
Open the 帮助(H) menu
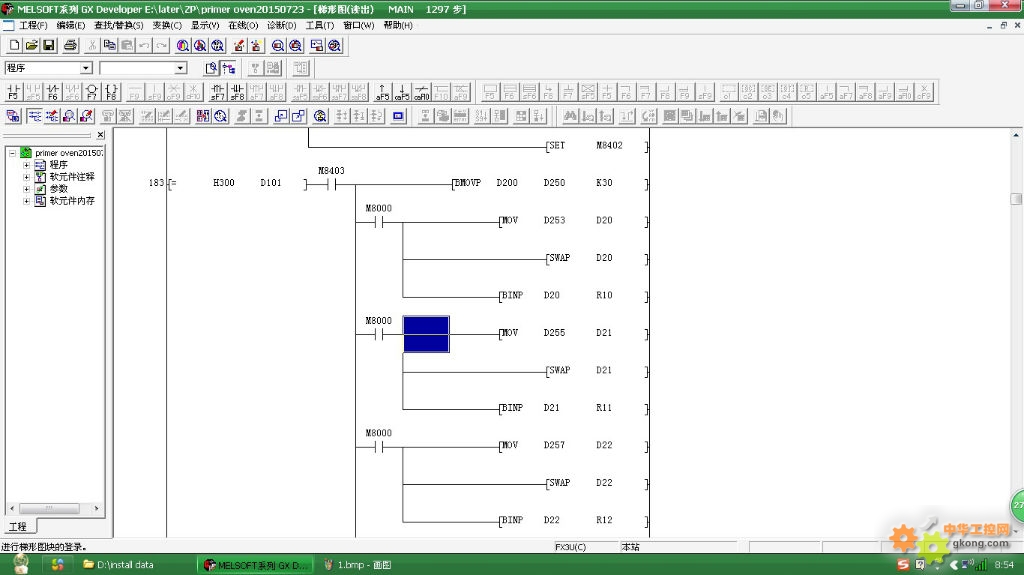click(398, 25)
